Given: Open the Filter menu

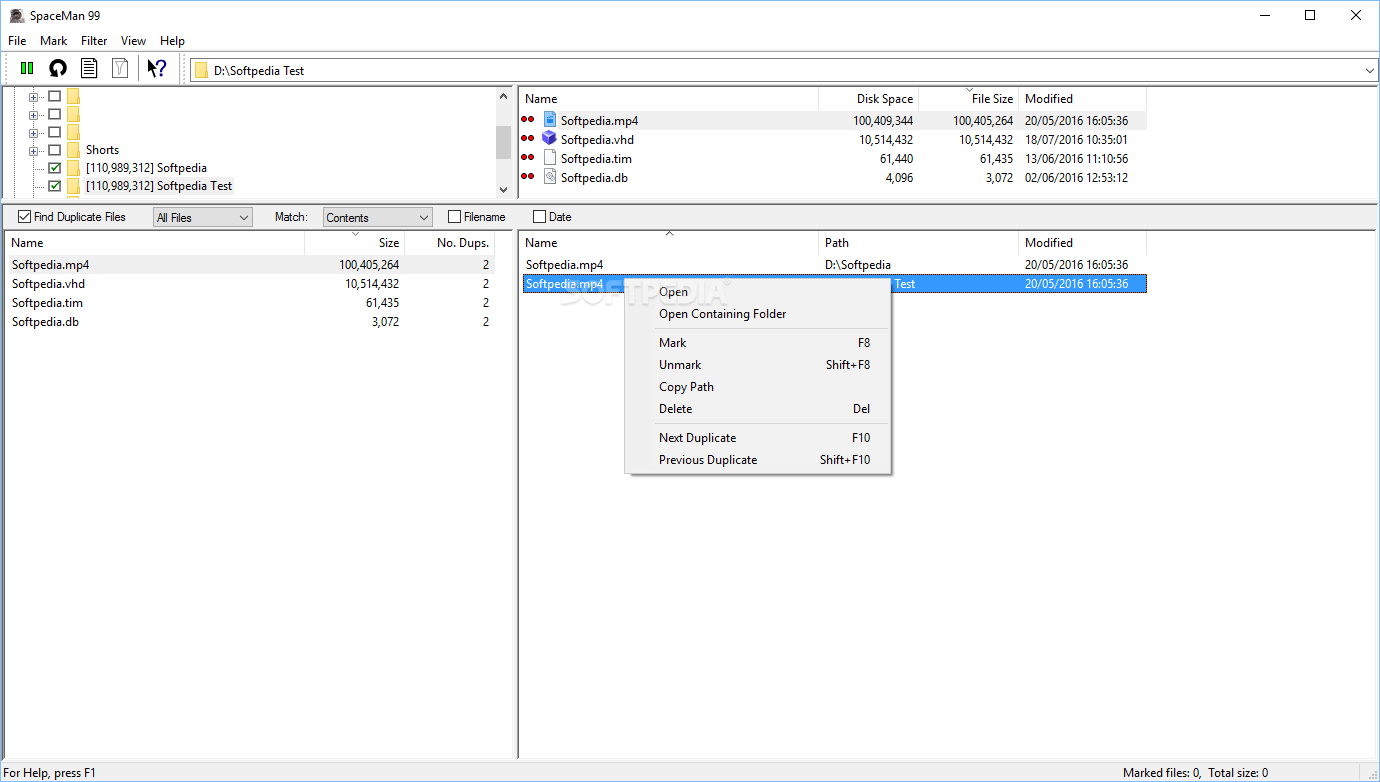Looking at the screenshot, I should pos(94,41).
